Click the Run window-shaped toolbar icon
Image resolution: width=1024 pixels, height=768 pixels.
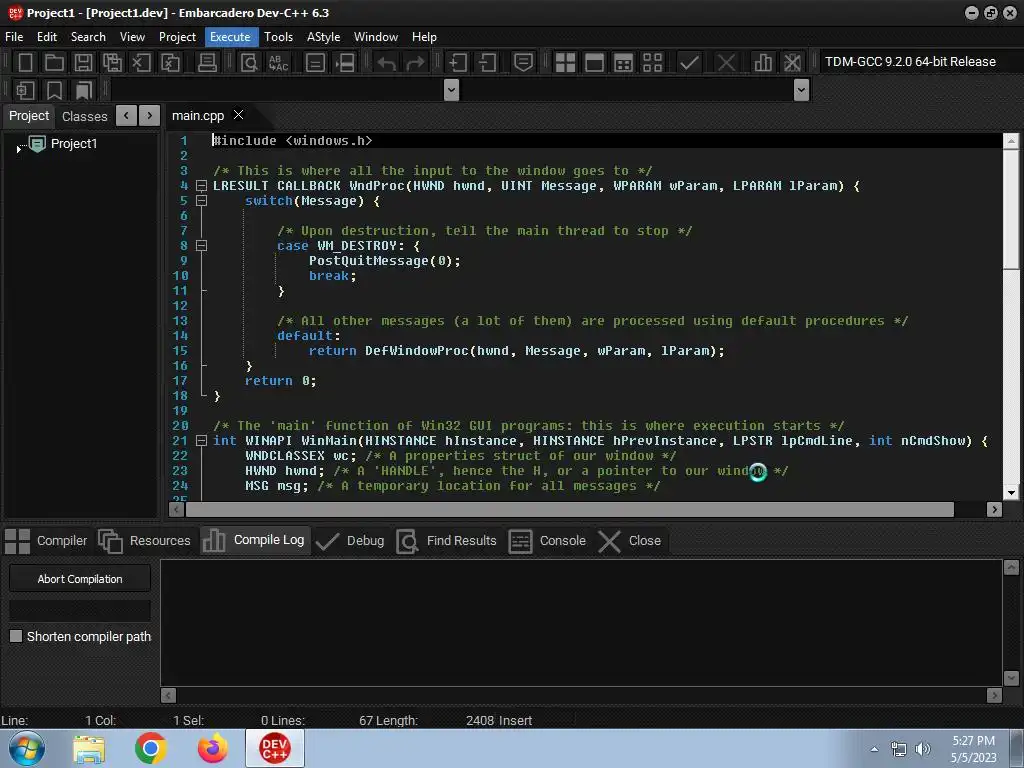click(594, 63)
